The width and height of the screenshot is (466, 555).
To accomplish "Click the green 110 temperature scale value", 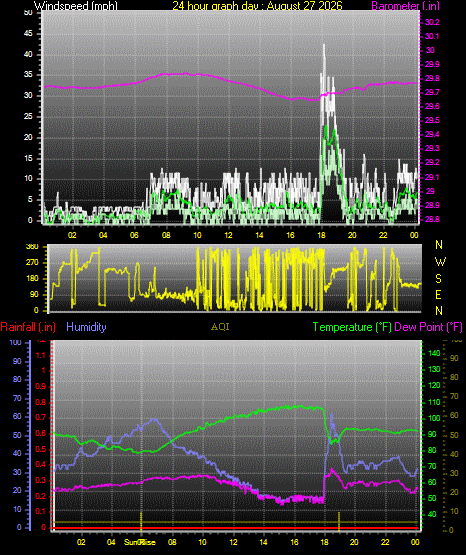I will point(435,402).
